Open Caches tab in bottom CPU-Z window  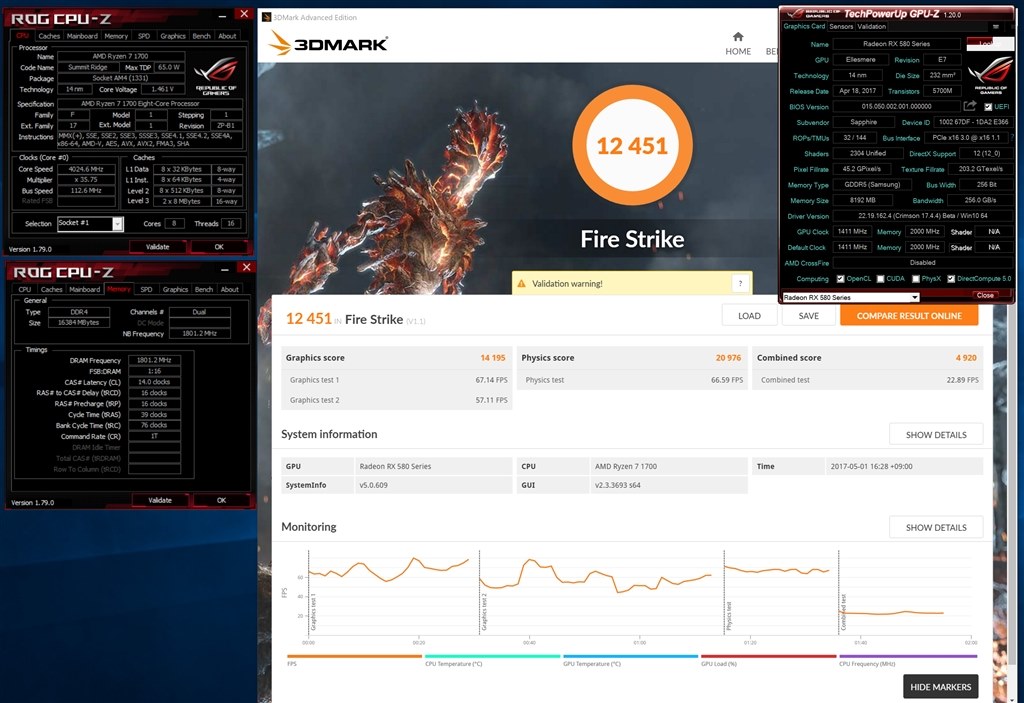coord(52,289)
